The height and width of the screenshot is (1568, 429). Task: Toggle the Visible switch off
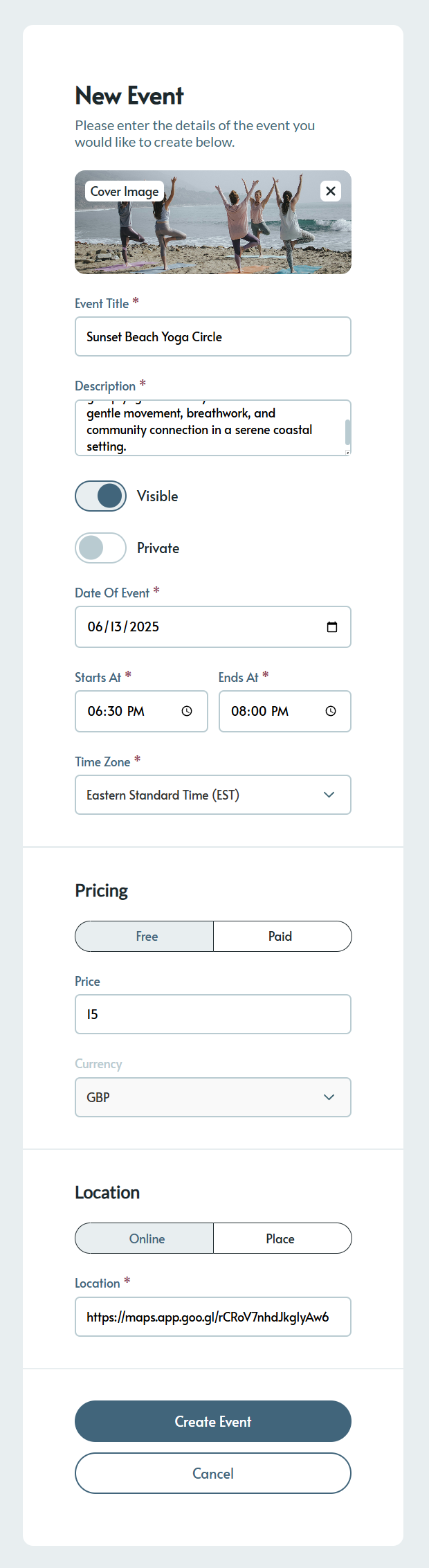coord(101,496)
